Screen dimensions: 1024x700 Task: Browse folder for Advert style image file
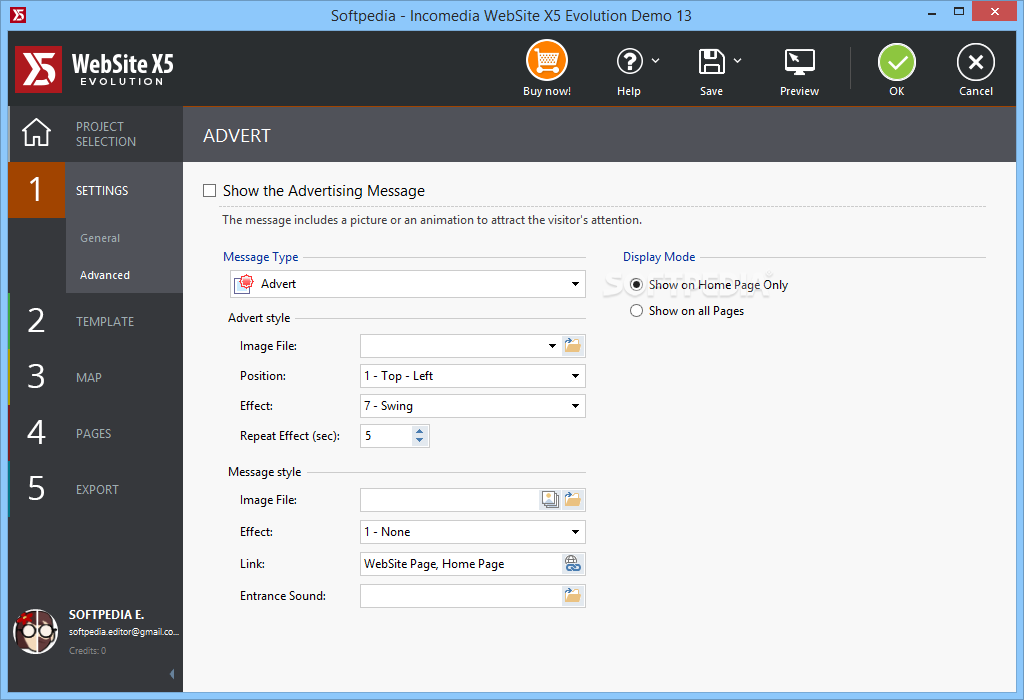tap(573, 345)
